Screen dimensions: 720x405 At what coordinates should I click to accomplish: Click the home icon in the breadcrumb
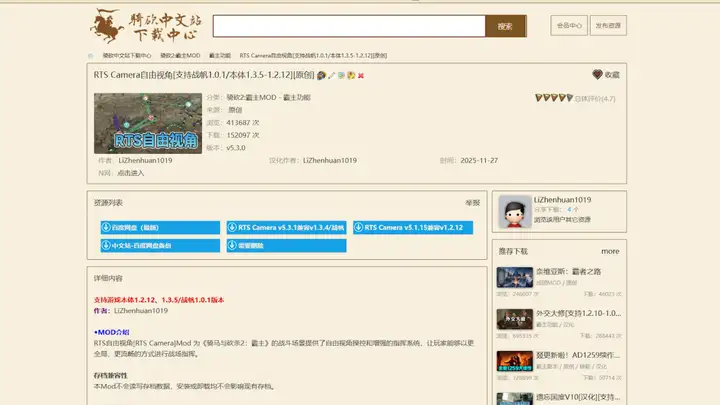click(x=90, y=56)
